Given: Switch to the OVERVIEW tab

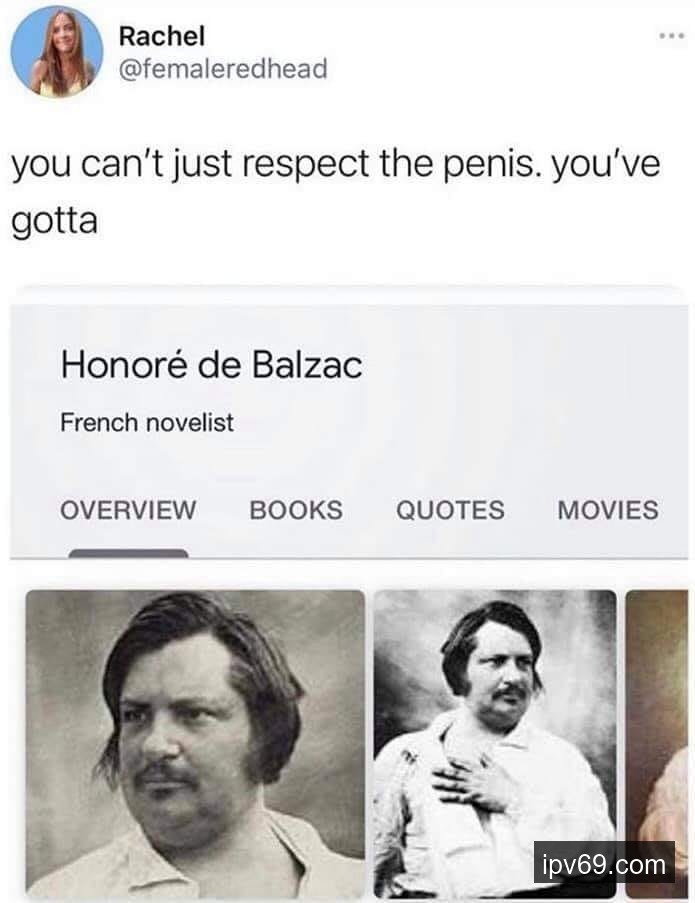Looking at the screenshot, I should click(128, 510).
